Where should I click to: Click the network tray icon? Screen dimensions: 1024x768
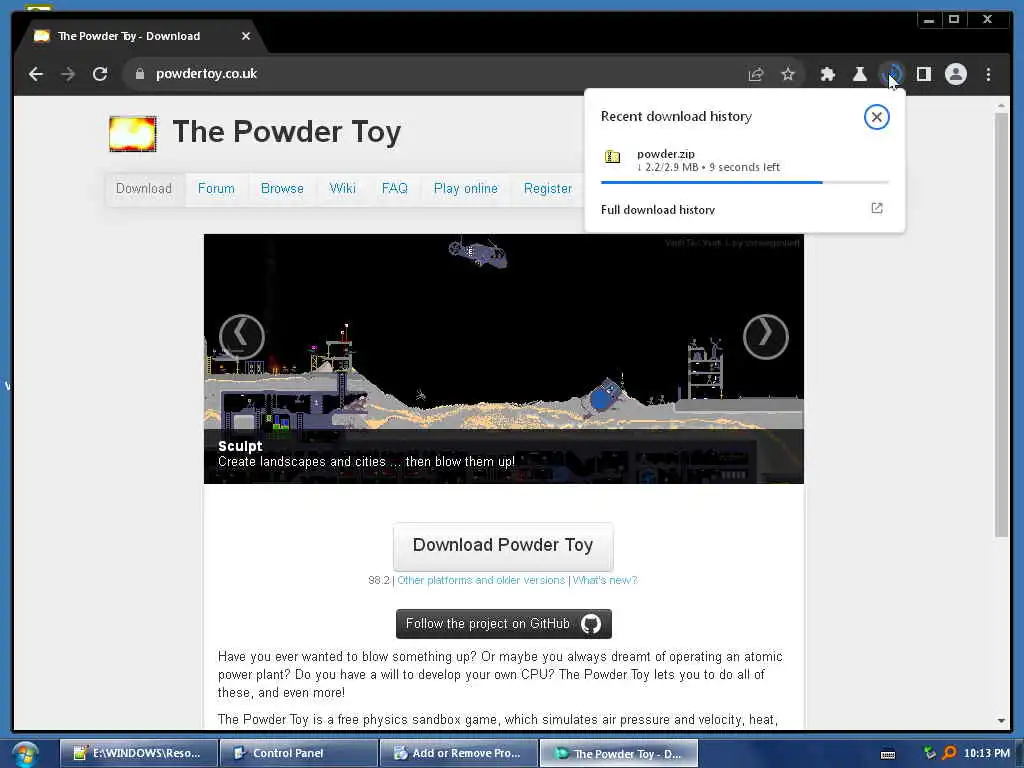point(930,753)
